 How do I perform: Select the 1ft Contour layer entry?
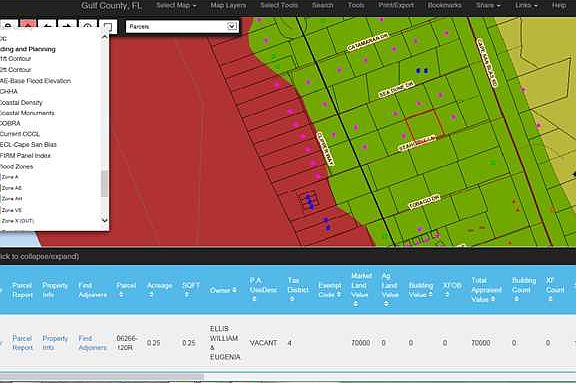point(15,59)
